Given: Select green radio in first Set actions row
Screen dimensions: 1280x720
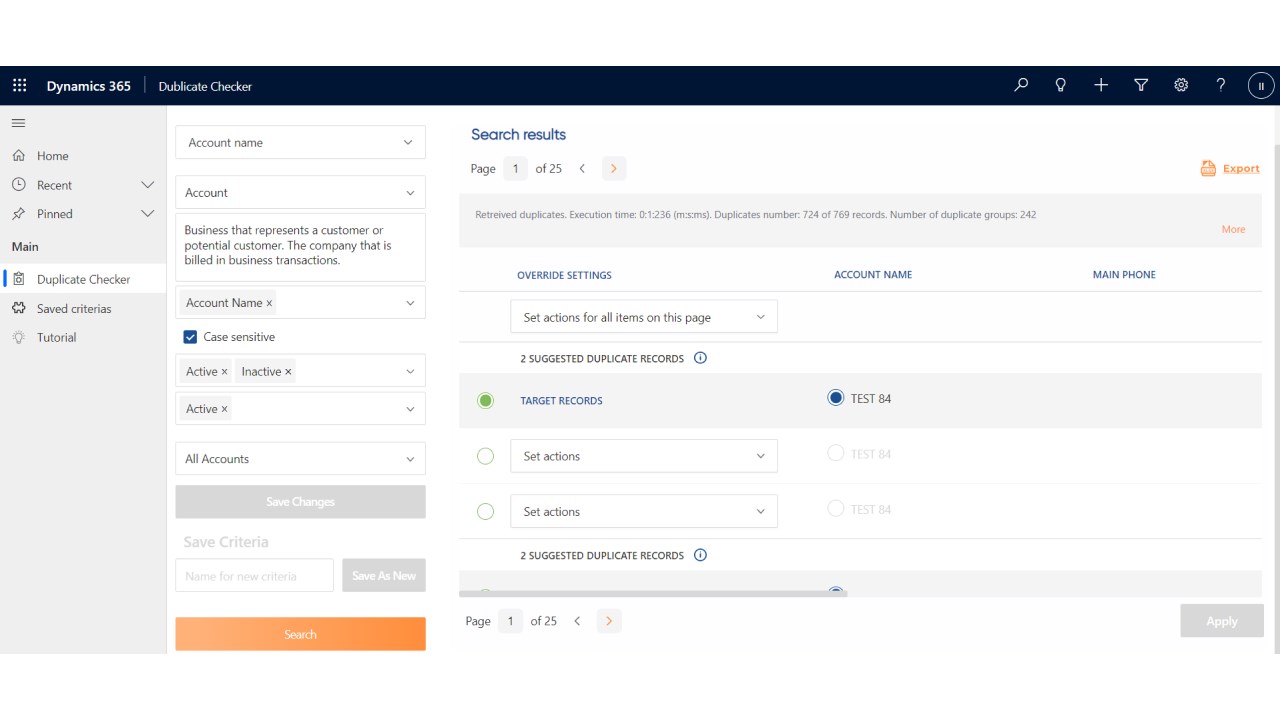Looking at the screenshot, I should [x=485, y=456].
